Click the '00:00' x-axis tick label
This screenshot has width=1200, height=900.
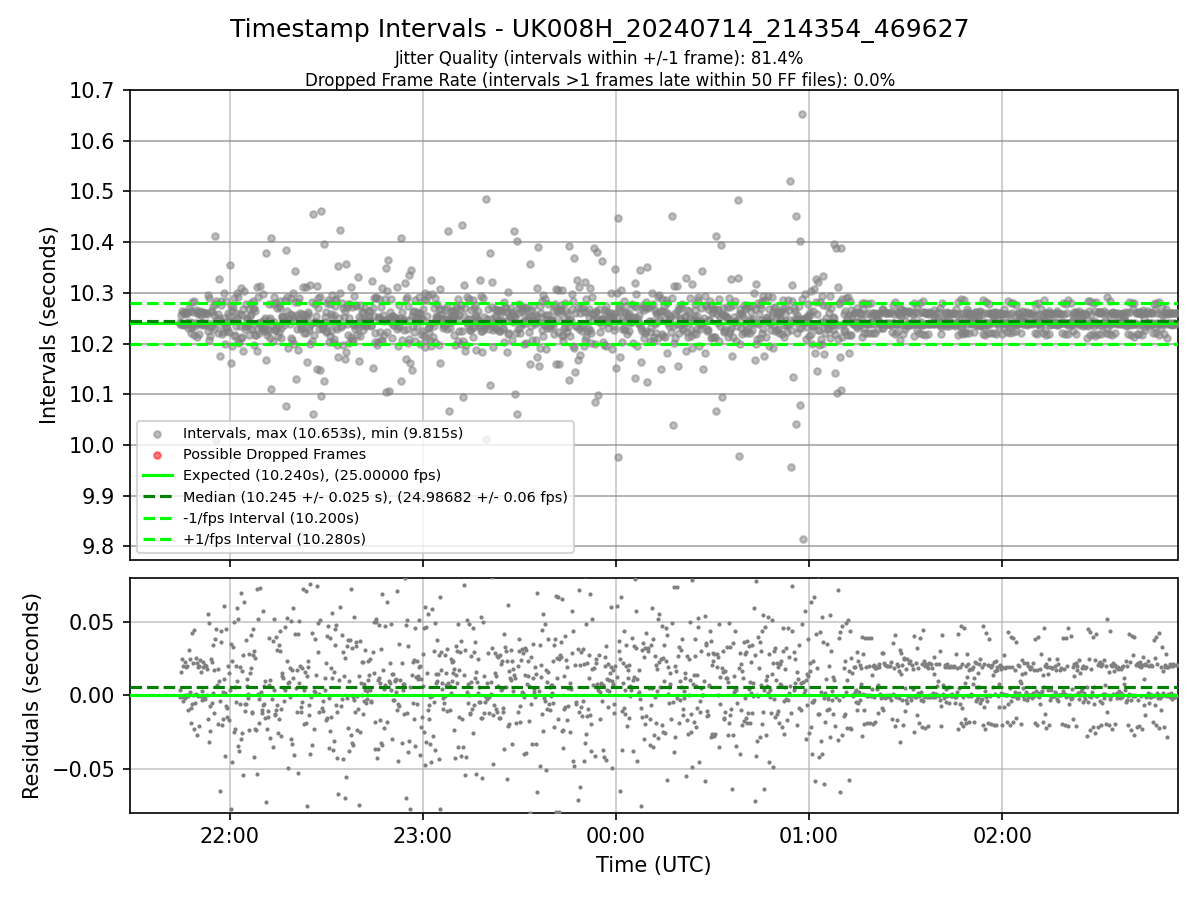point(615,834)
